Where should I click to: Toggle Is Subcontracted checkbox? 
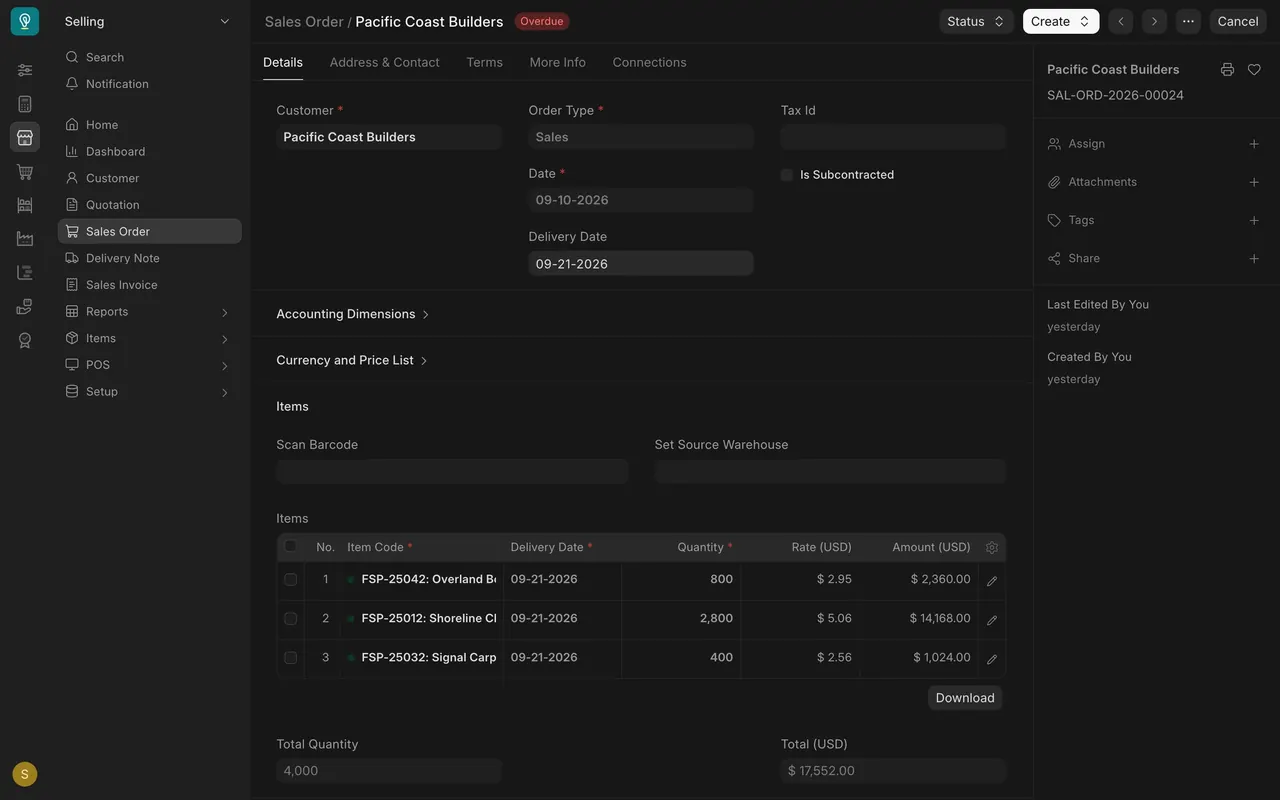point(787,175)
